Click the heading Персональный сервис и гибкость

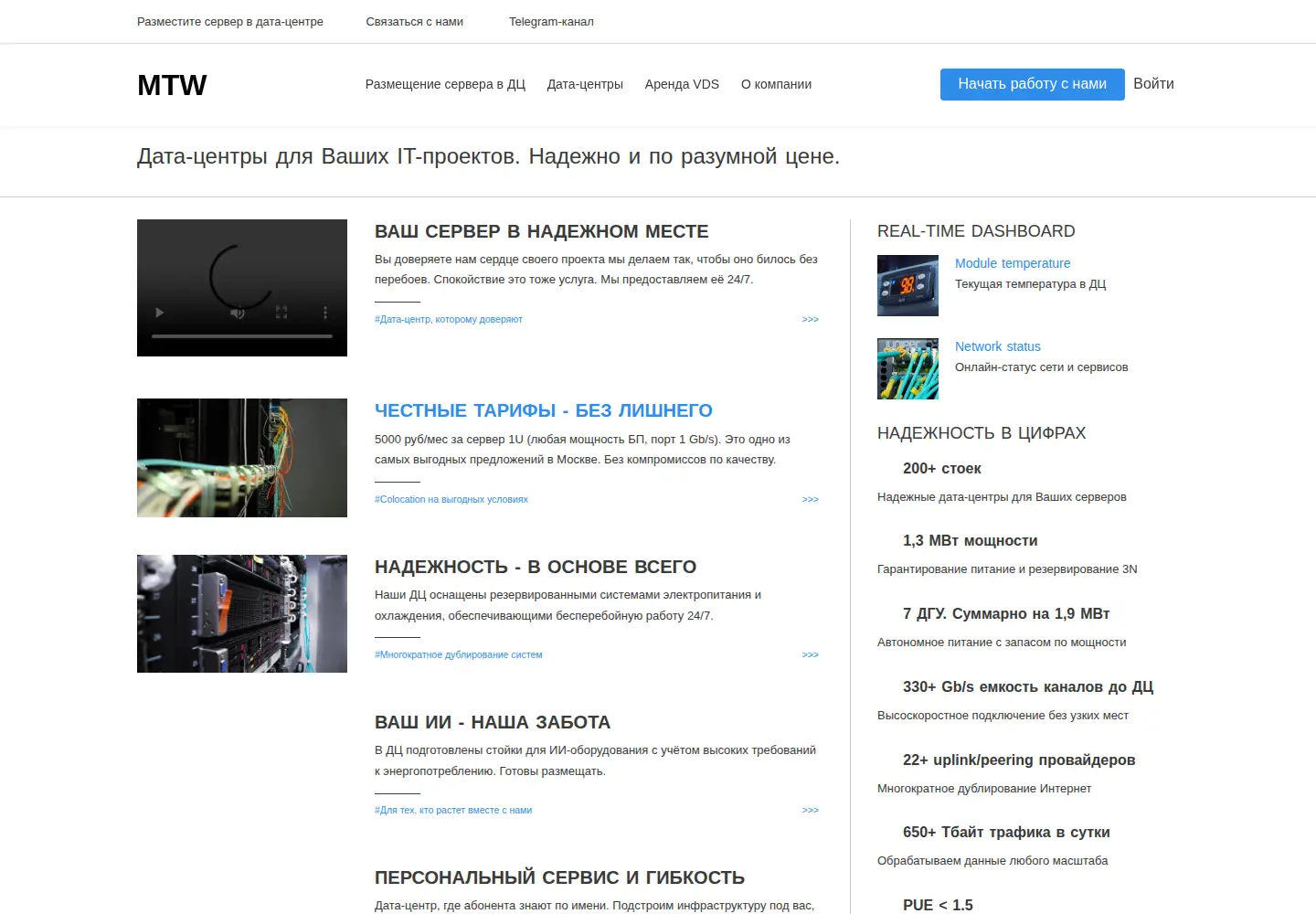pyautogui.click(x=559, y=878)
